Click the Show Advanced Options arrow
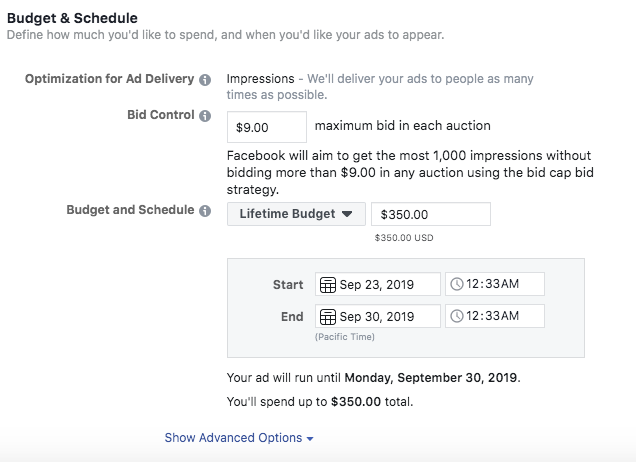 [x=310, y=439]
